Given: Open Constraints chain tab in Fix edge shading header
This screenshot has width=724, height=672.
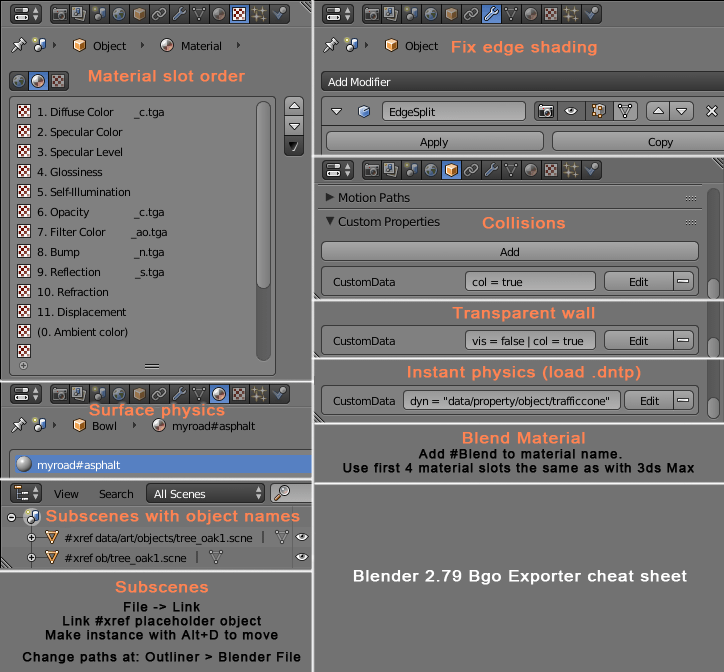Looking at the screenshot, I should (471, 14).
